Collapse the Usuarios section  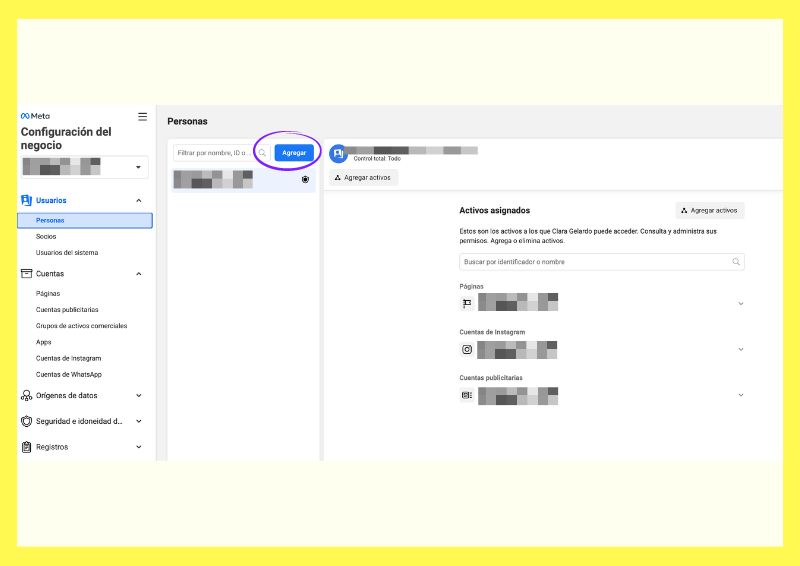click(x=138, y=200)
